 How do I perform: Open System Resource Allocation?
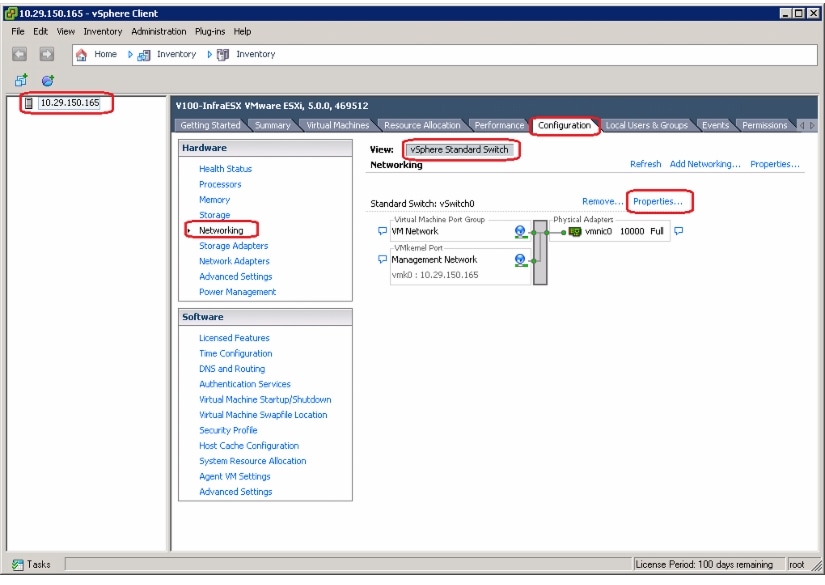point(253,461)
